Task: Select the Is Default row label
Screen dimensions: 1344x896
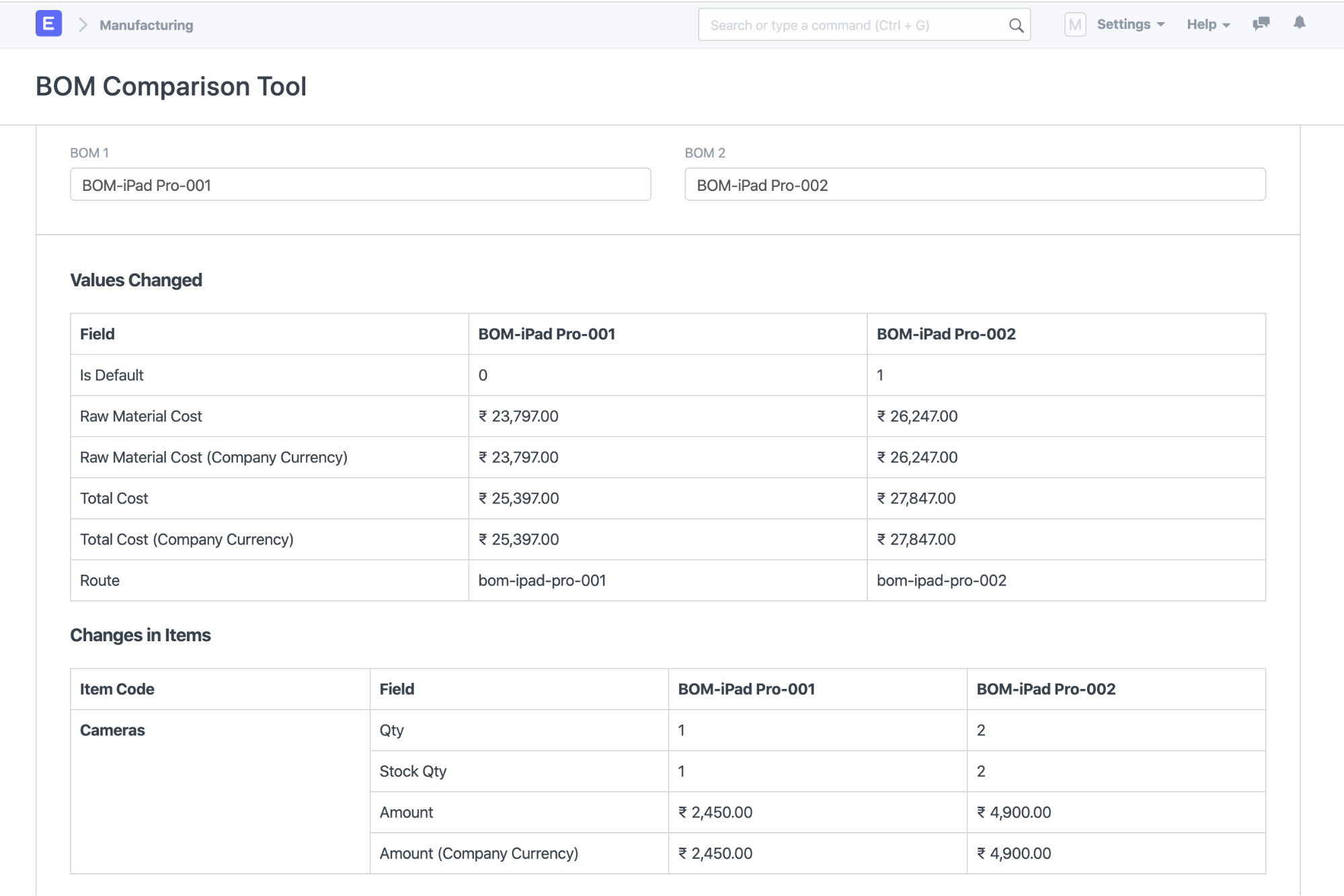Action: coord(112,375)
